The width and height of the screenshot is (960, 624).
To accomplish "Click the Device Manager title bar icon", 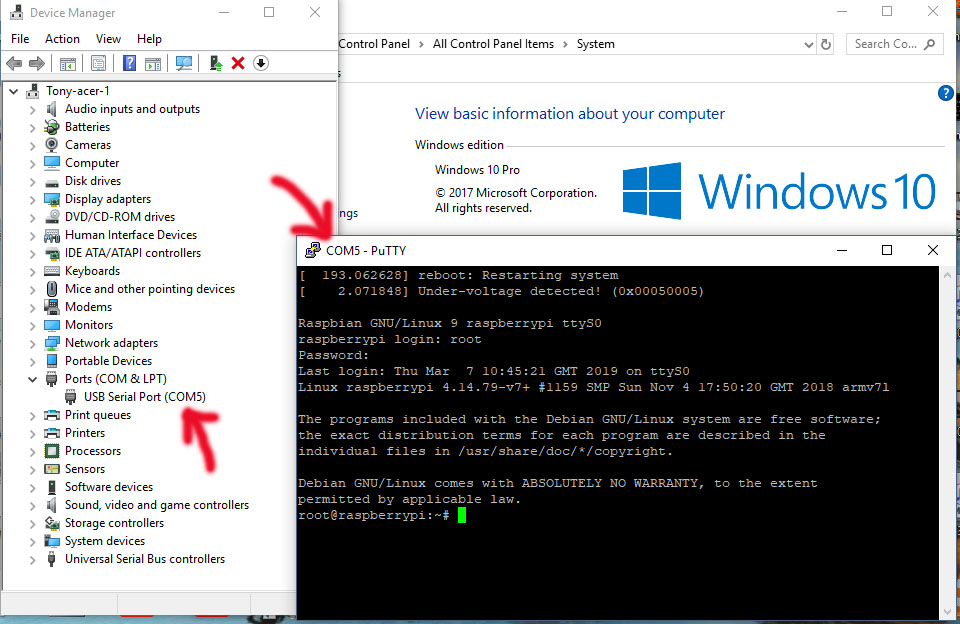I will pos(17,12).
